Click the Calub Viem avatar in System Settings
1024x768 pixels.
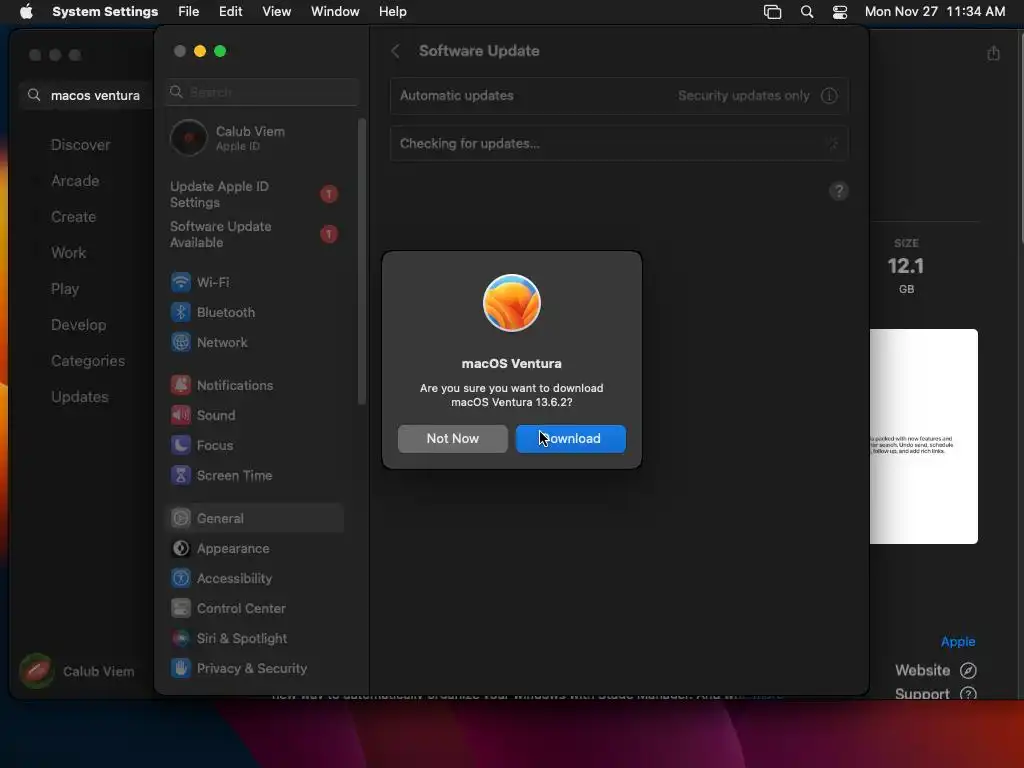[x=189, y=138]
